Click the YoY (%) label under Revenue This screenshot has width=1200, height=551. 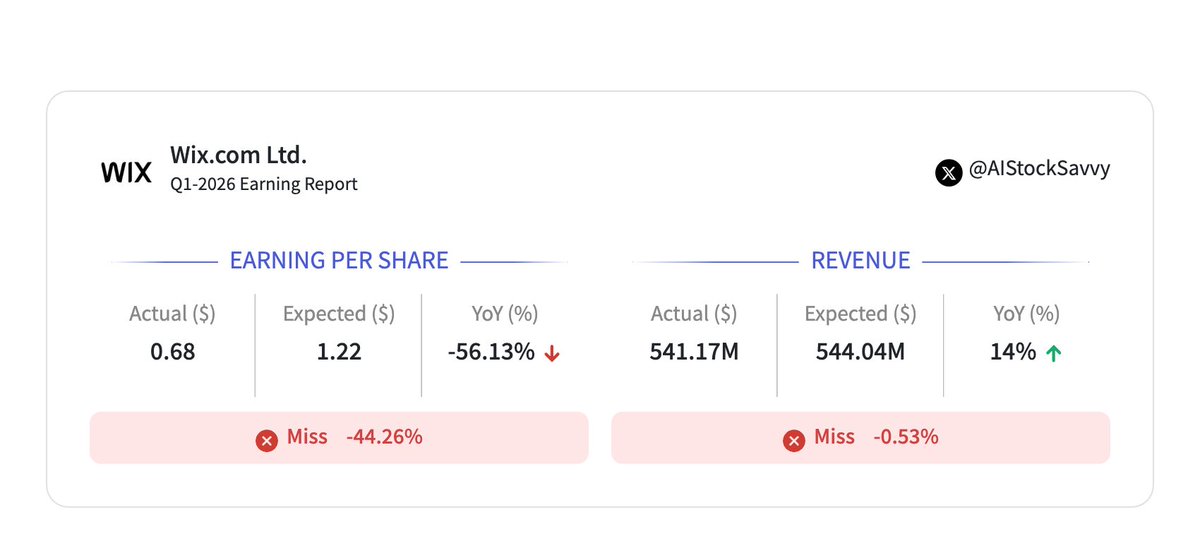point(1026,314)
